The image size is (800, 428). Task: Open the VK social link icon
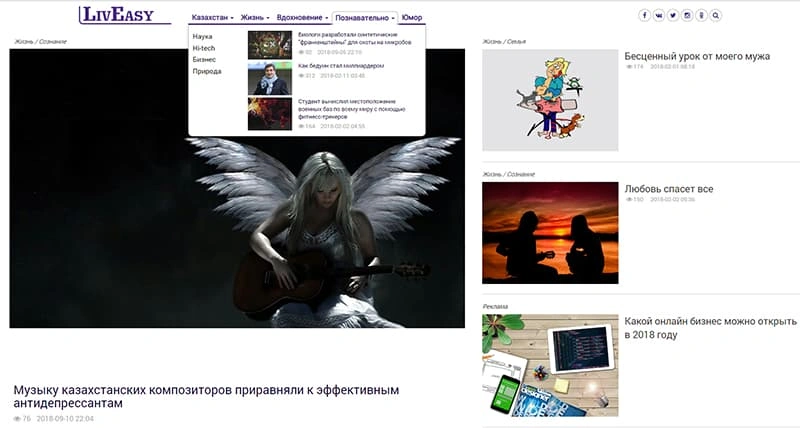point(659,15)
